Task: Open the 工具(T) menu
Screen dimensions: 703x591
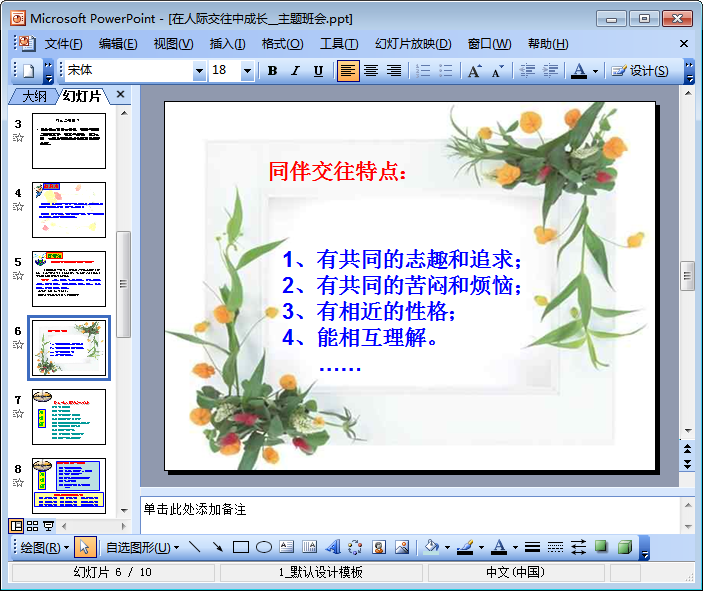Action: click(338, 44)
